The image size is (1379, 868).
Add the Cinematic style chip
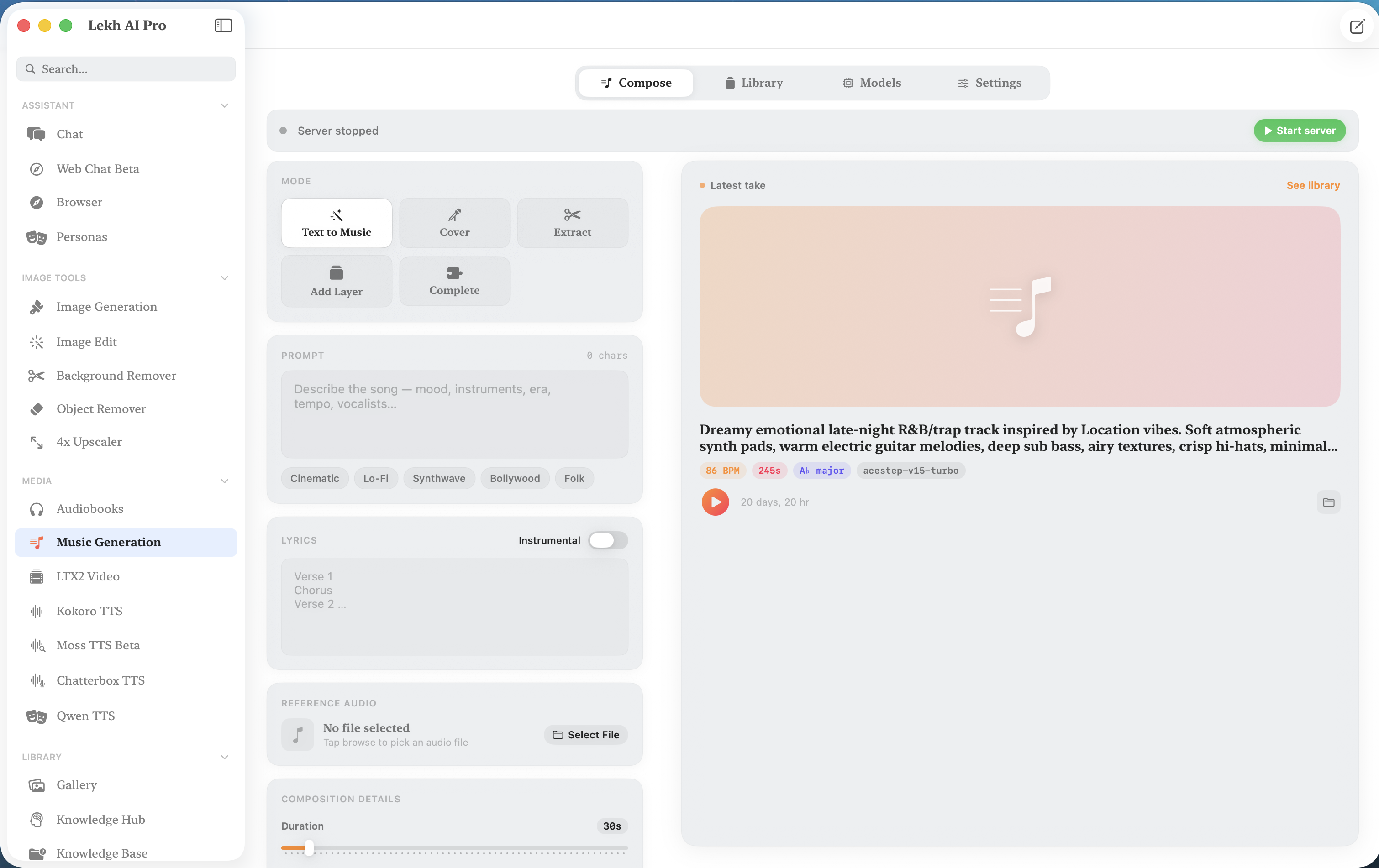315,478
